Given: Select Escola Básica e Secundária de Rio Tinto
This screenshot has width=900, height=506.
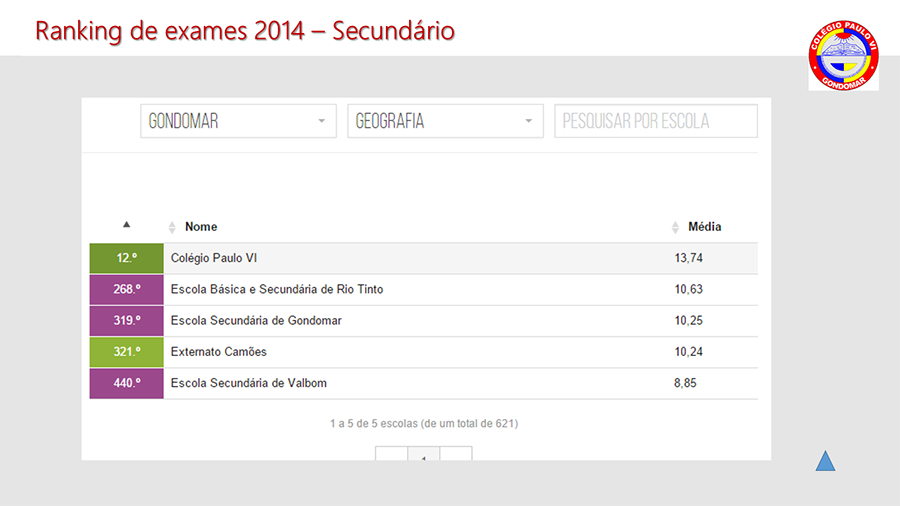Looking at the screenshot, I should (x=424, y=289).
